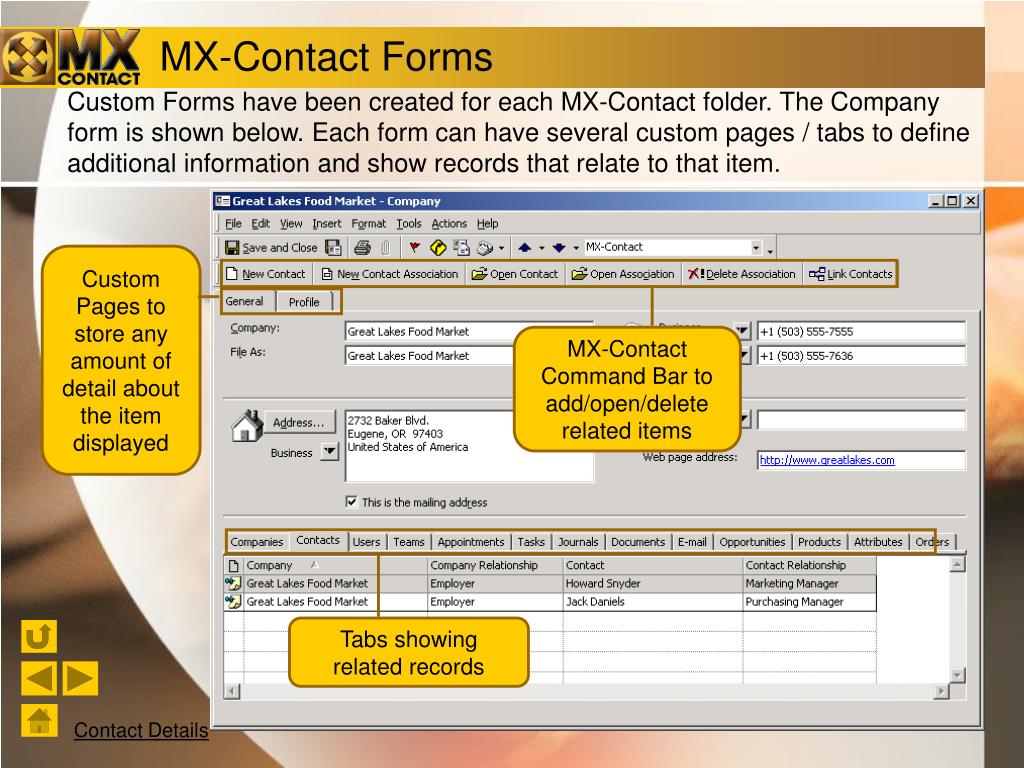Click the AutoDialer telephone icon
This screenshot has width=1024, height=768.
pos(485,248)
